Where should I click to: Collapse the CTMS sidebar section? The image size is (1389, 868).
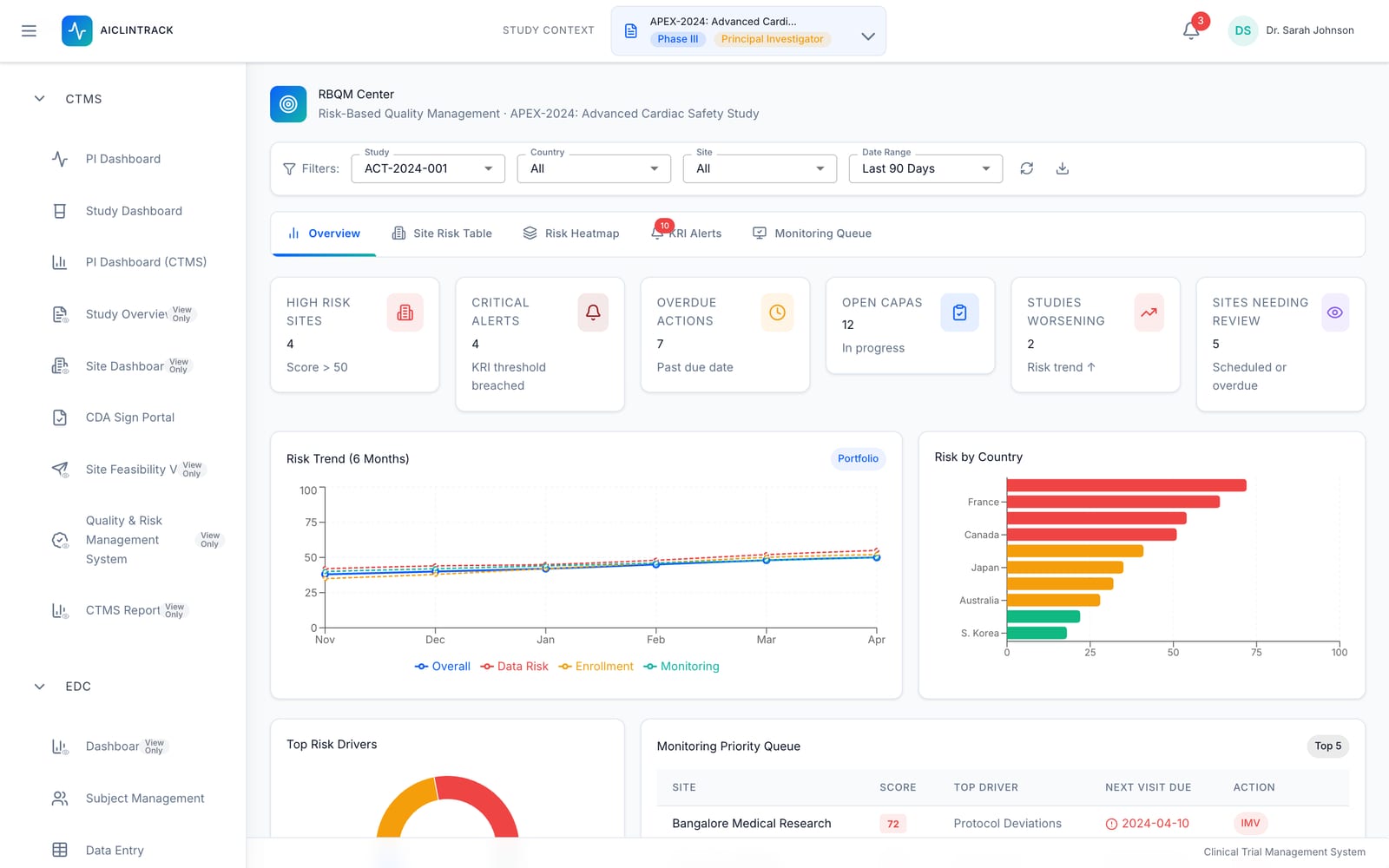point(39,99)
